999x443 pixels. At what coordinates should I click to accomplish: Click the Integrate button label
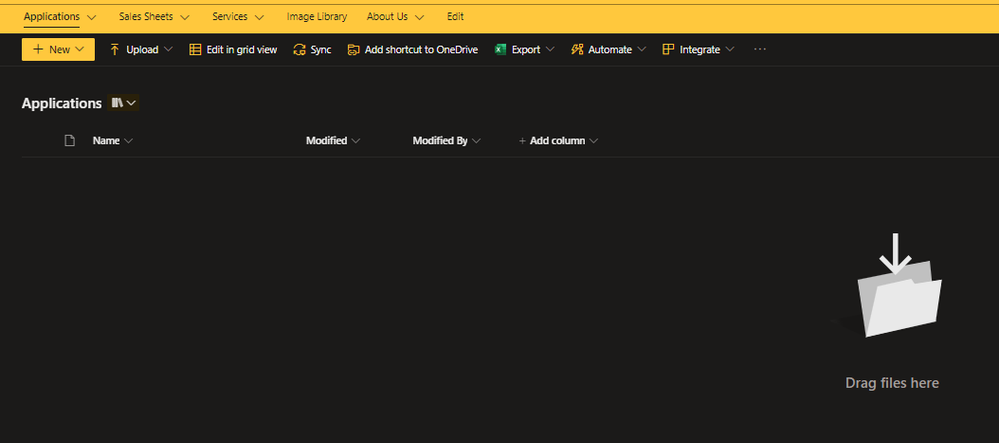[700, 49]
